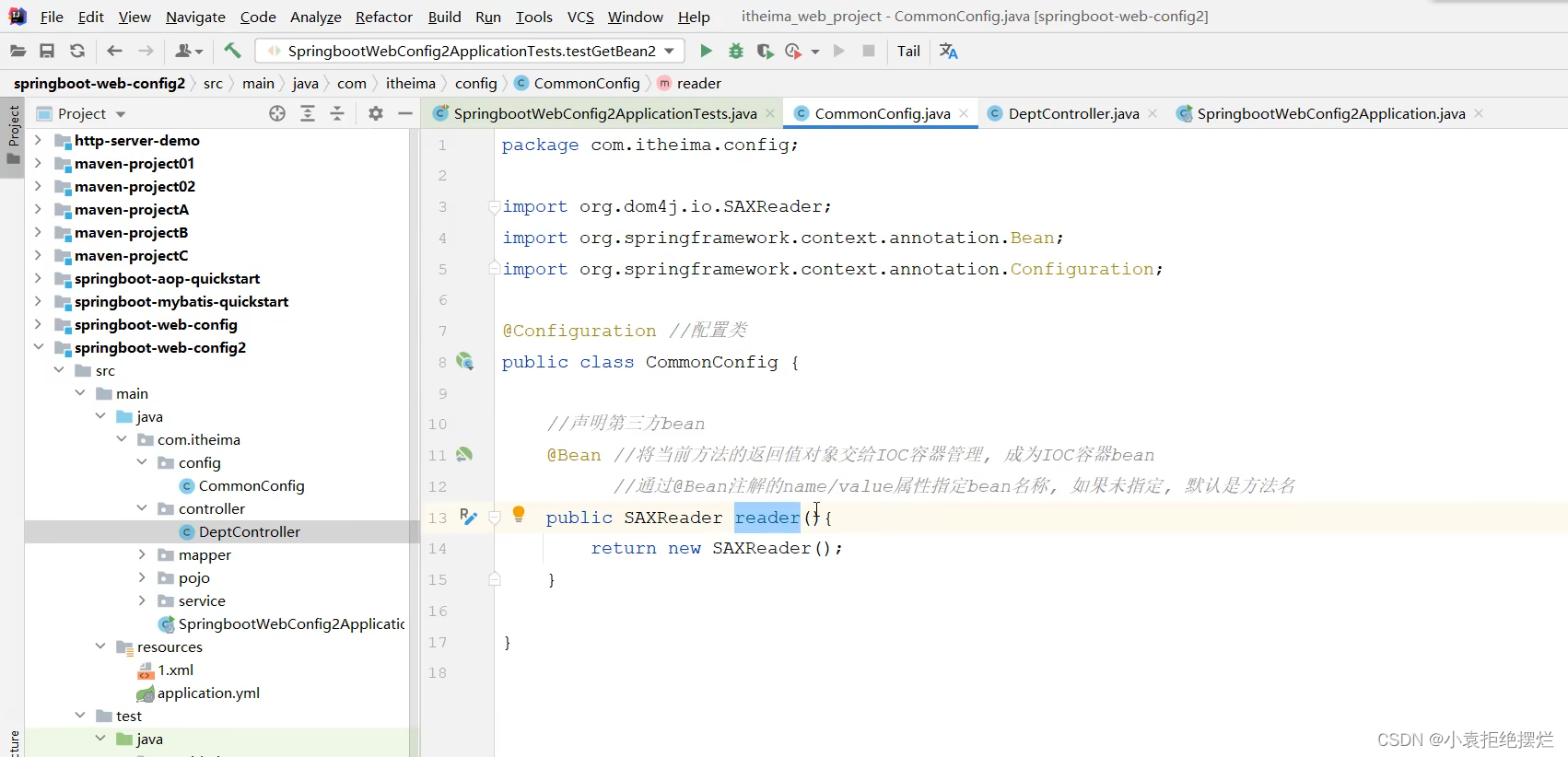This screenshot has height=757, width=1568.
Task: Open the VCS menu
Action: [x=580, y=17]
